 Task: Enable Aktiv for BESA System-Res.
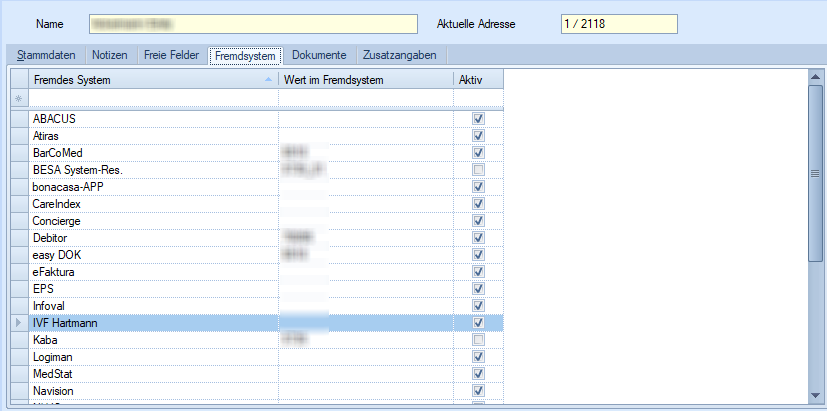pyautogui.click(x=478, y=170)
